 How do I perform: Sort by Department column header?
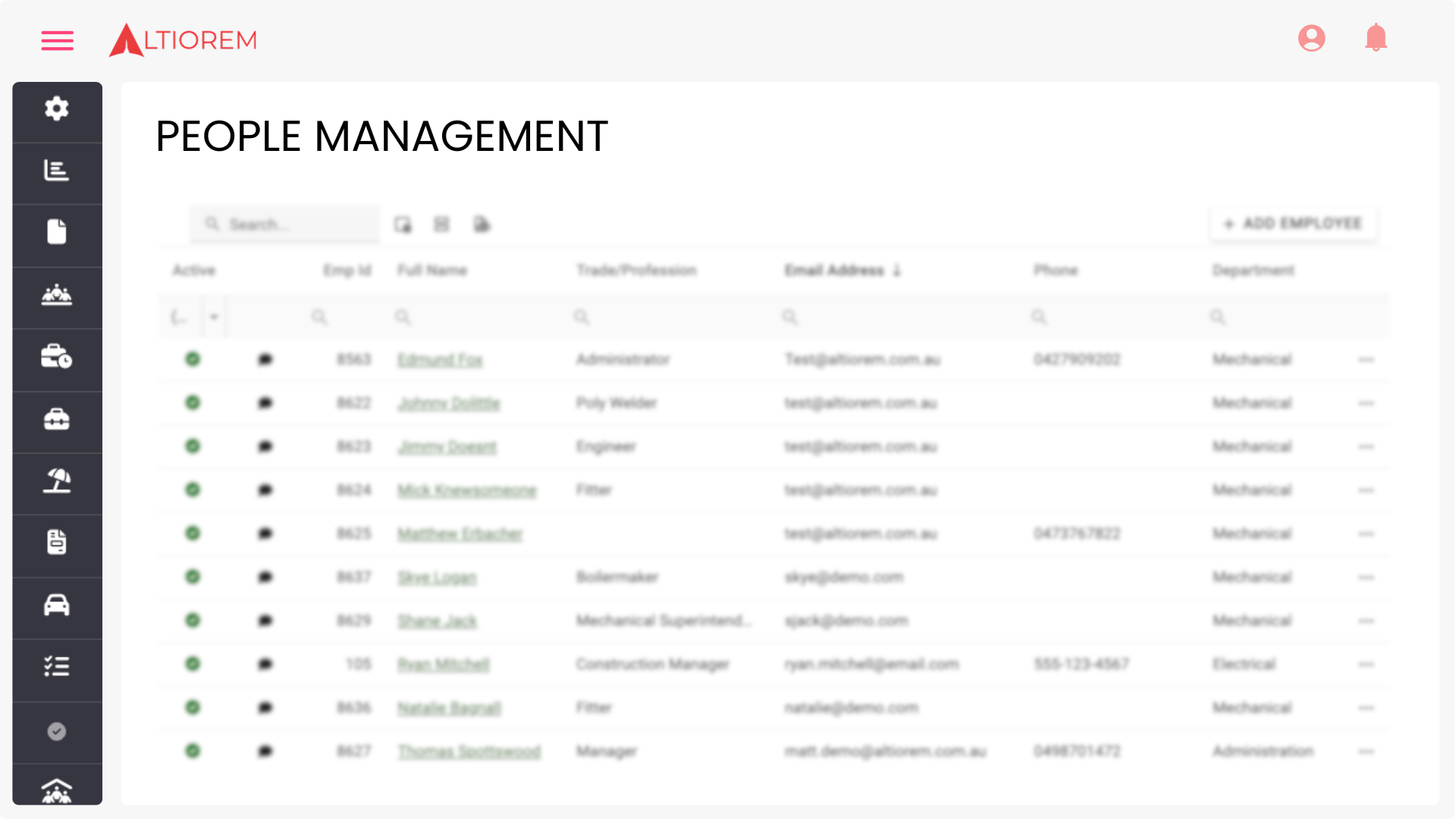1253,271
